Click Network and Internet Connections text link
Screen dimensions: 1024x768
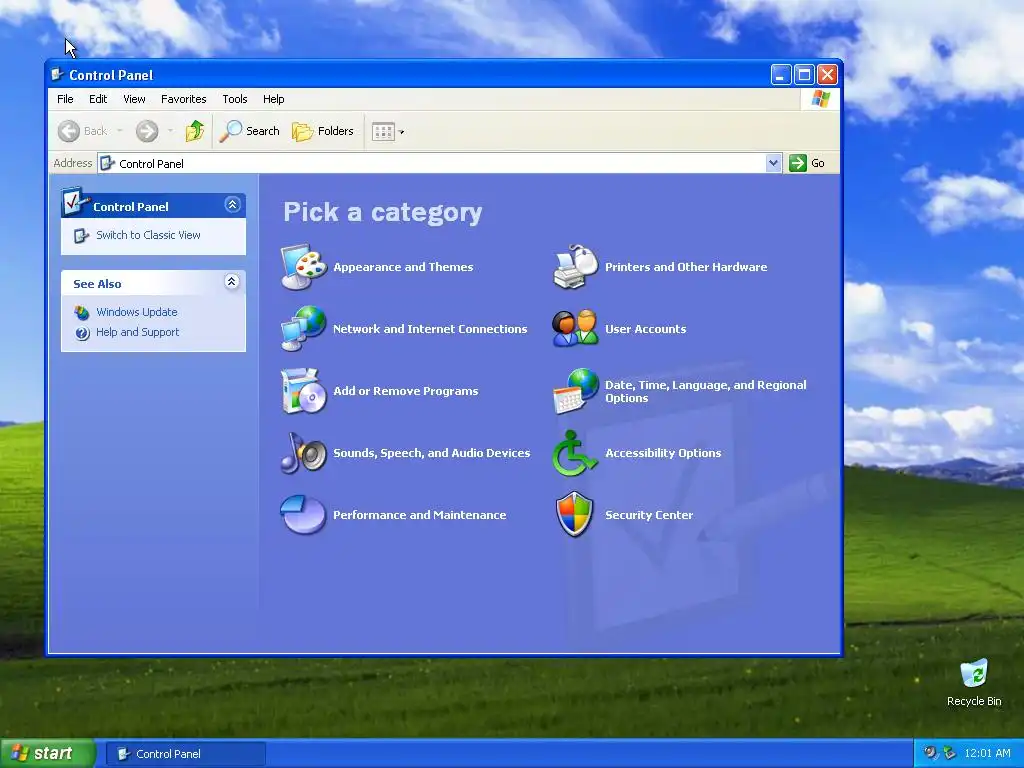[x=430, y=328]
